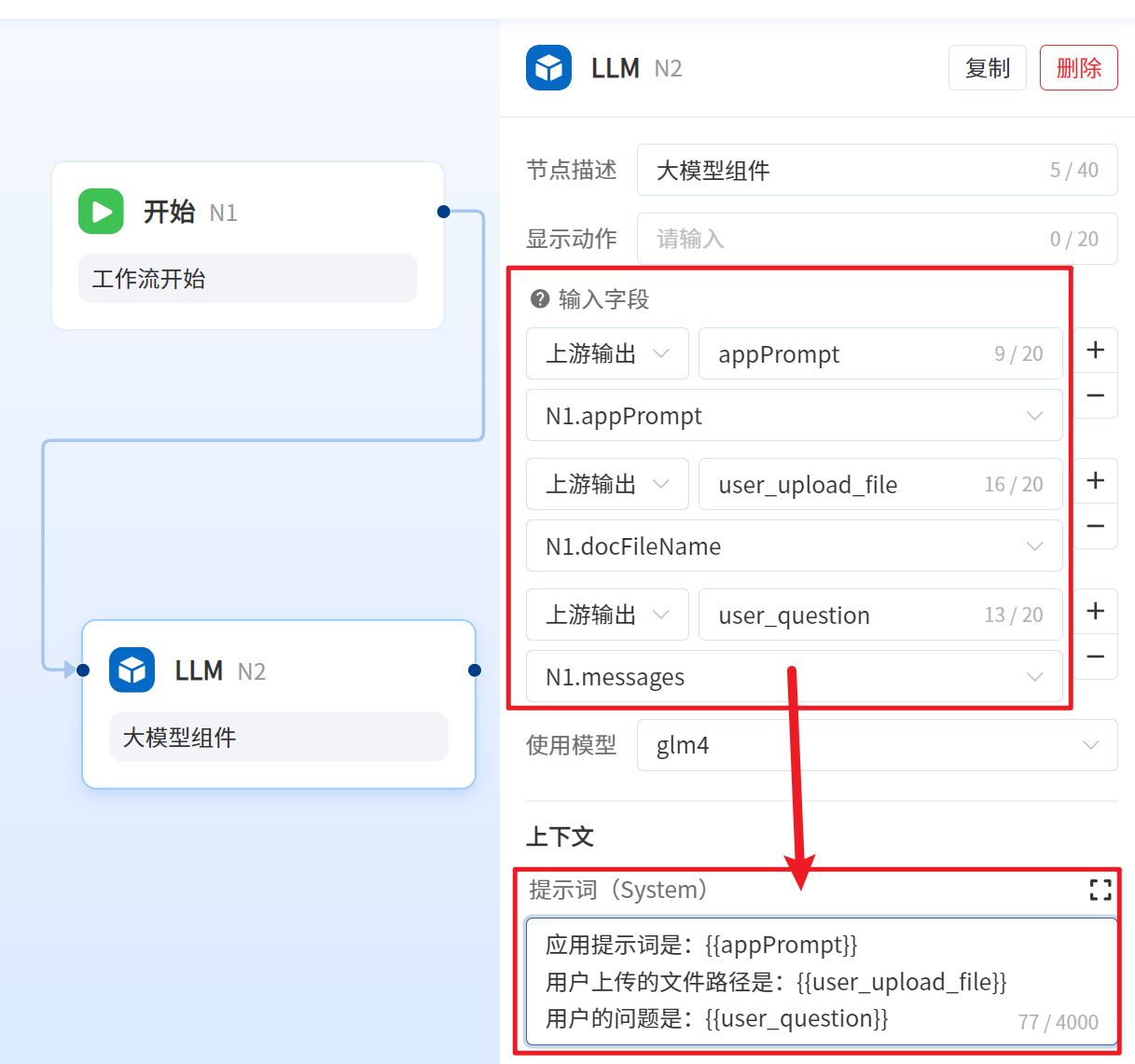Click the help icon beside 输入字段

[x=539, y=299]
